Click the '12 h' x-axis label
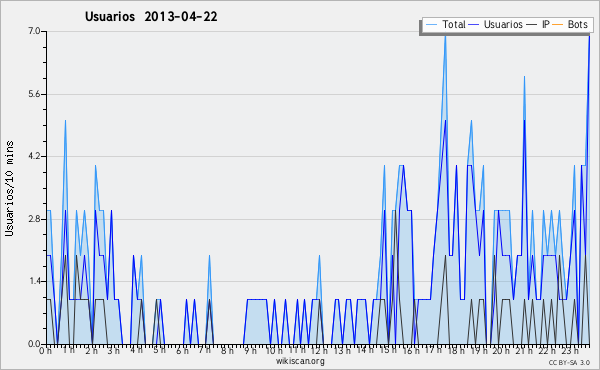 [320, 351]
